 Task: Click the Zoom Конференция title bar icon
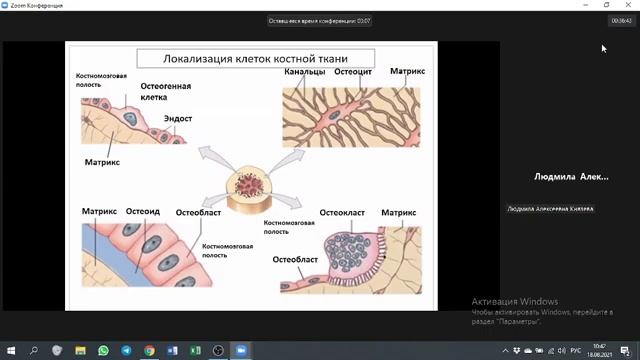pyautogui.click(x=4, y=5)
